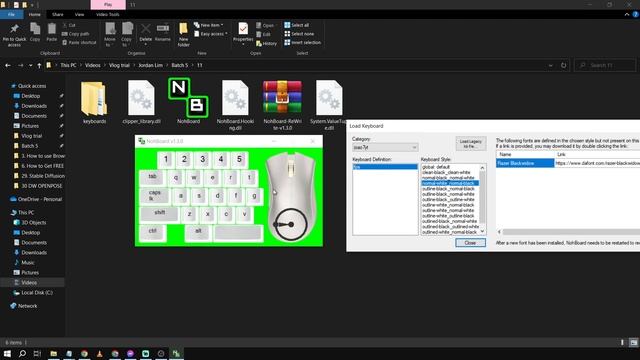Select the NohBoard.Hooking.dll file
Screen dimensions: 640x360
click(x=235, y=105)
